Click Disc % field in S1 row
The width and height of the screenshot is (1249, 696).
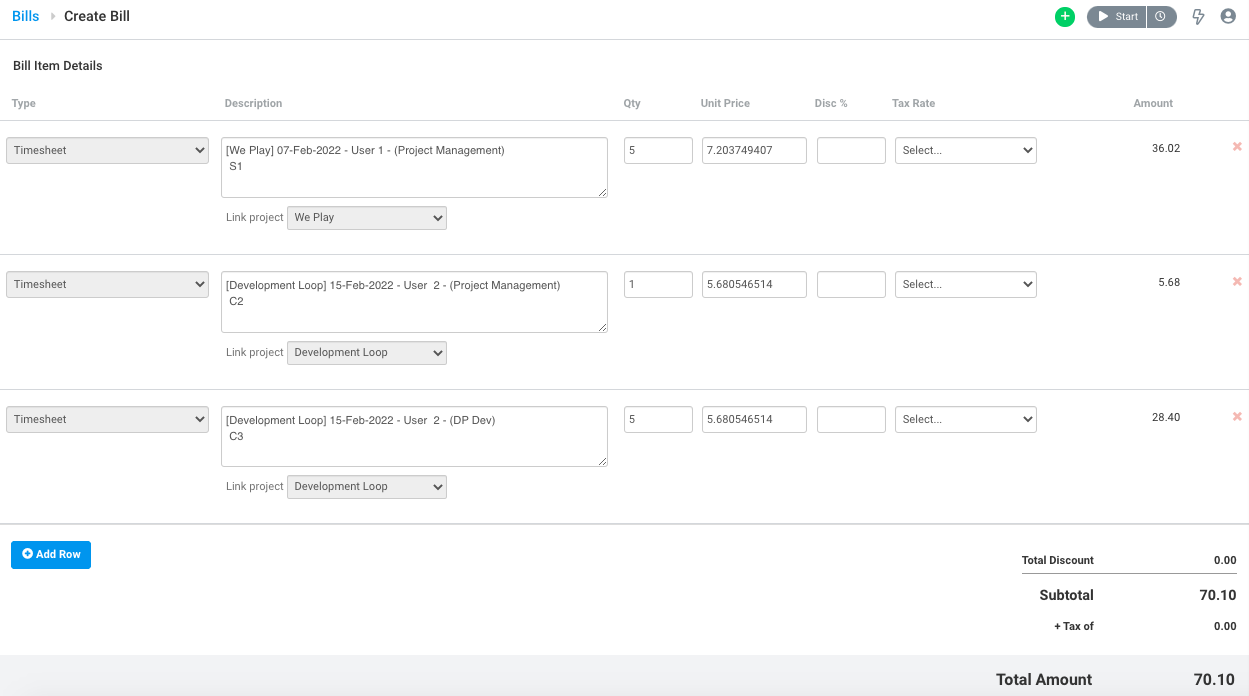click(851, 150)
